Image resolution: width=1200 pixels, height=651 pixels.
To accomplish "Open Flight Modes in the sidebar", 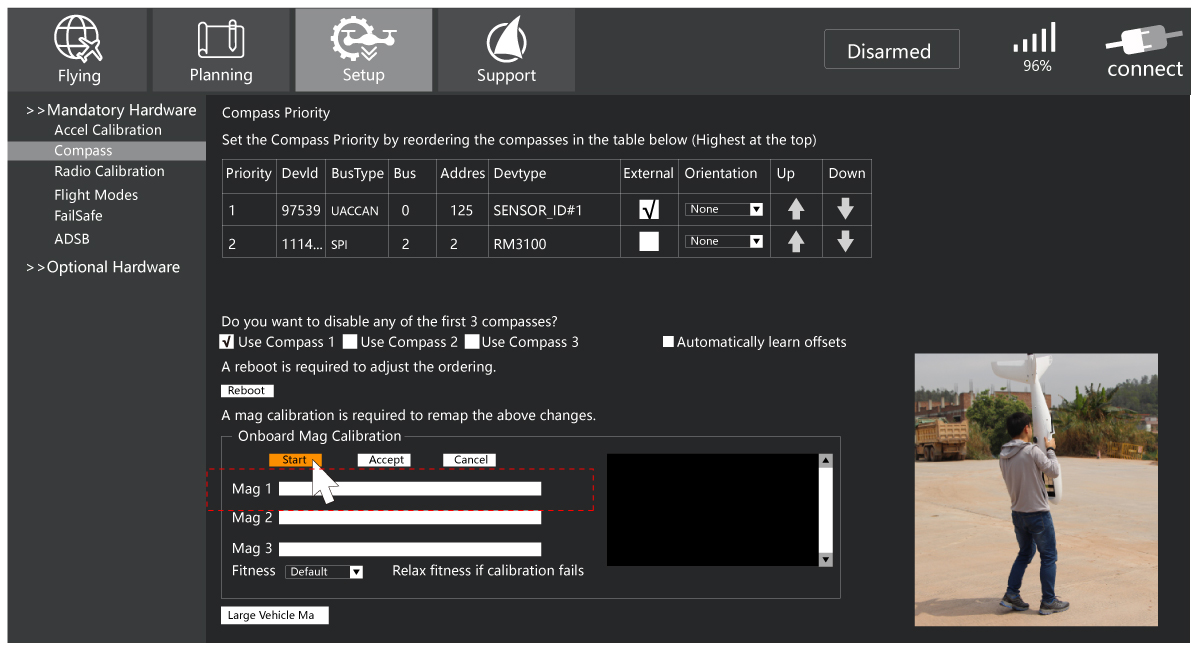I will (96, 195).
